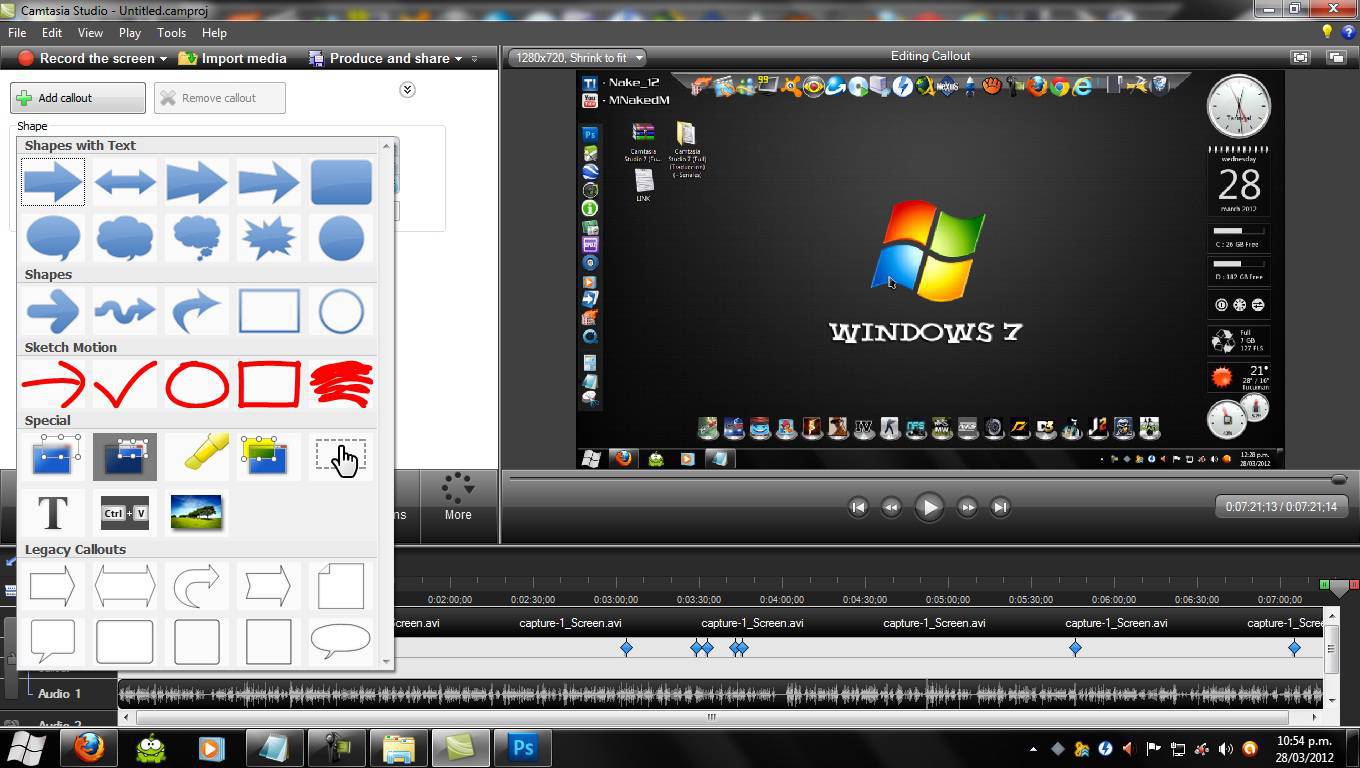This screenshot has height=768, width=1360.
Task: Pick the filled oval speech bubble callout
Action: (x=53, y=239)
